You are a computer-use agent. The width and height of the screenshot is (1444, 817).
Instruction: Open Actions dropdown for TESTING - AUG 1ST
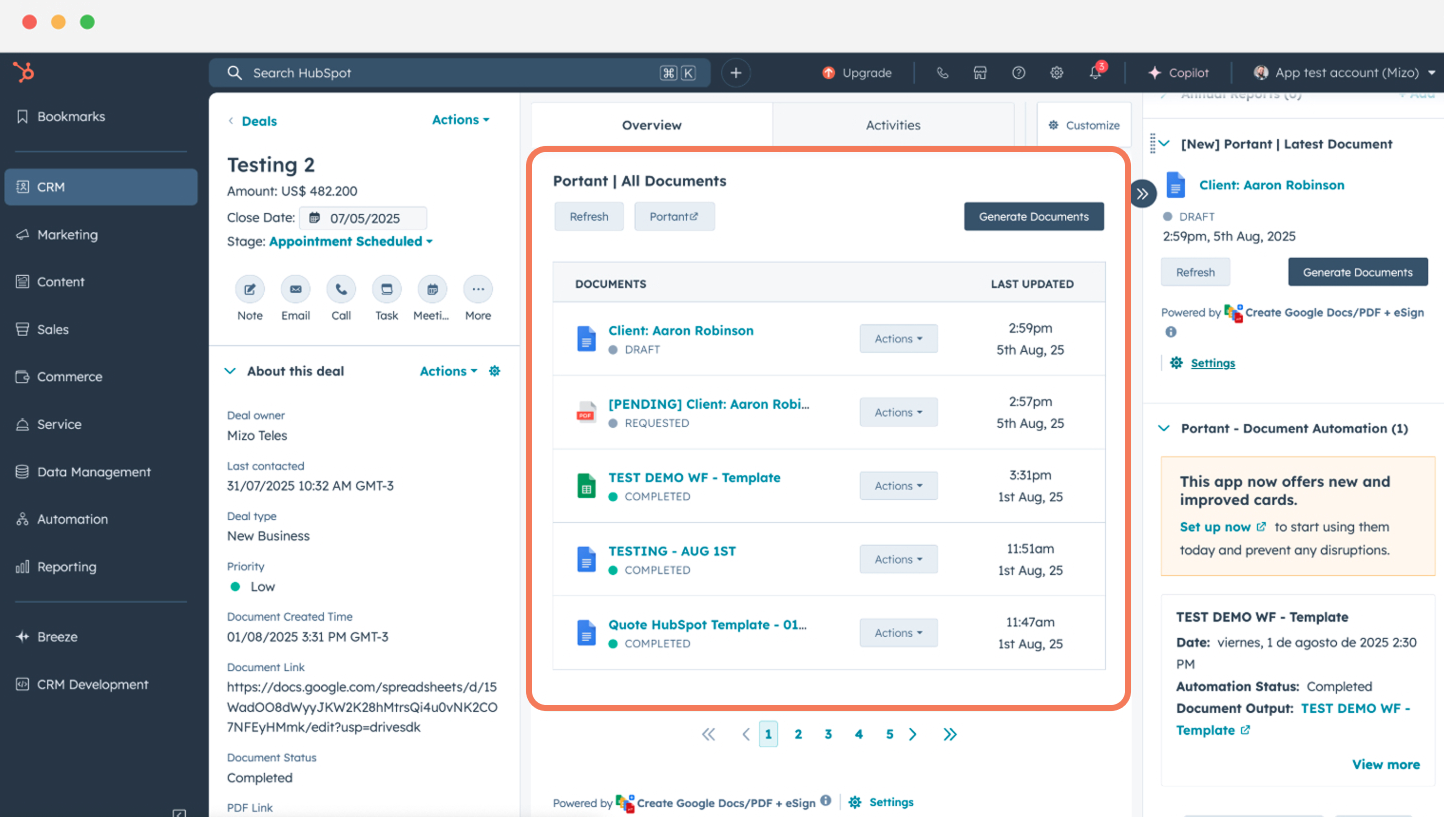(x=898, y=559)
